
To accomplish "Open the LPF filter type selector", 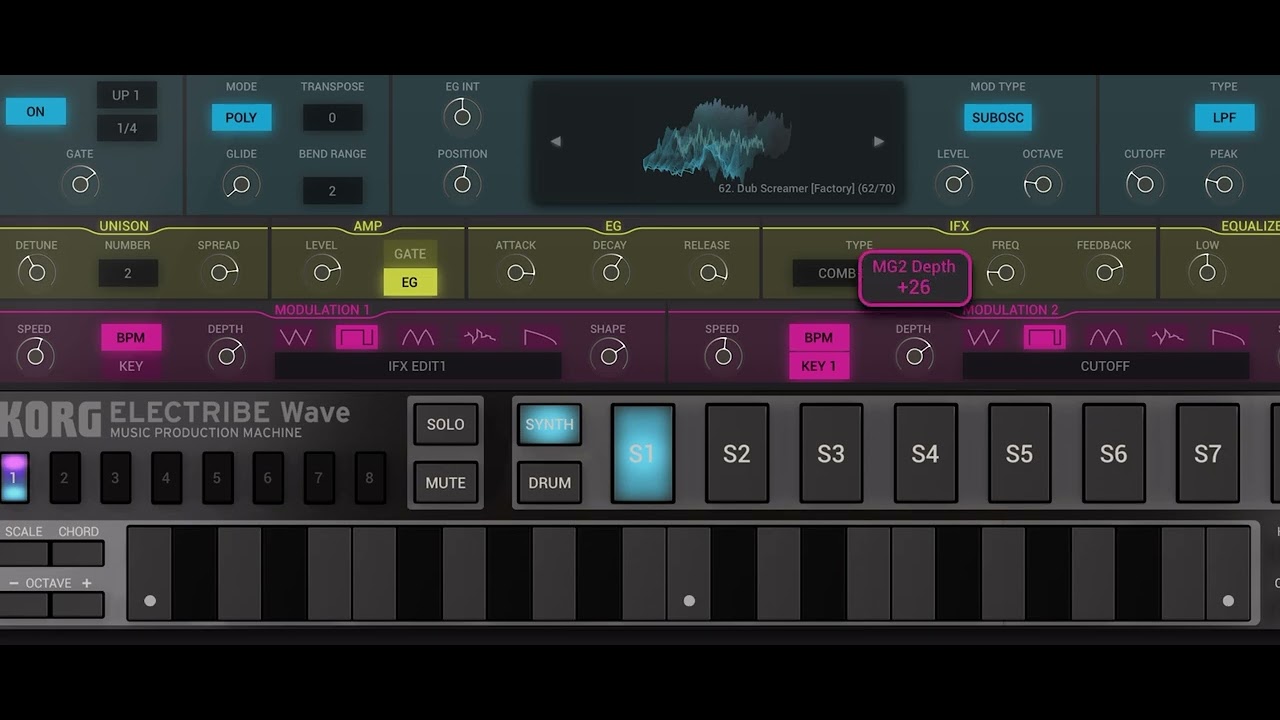I will click(1224, 117).
